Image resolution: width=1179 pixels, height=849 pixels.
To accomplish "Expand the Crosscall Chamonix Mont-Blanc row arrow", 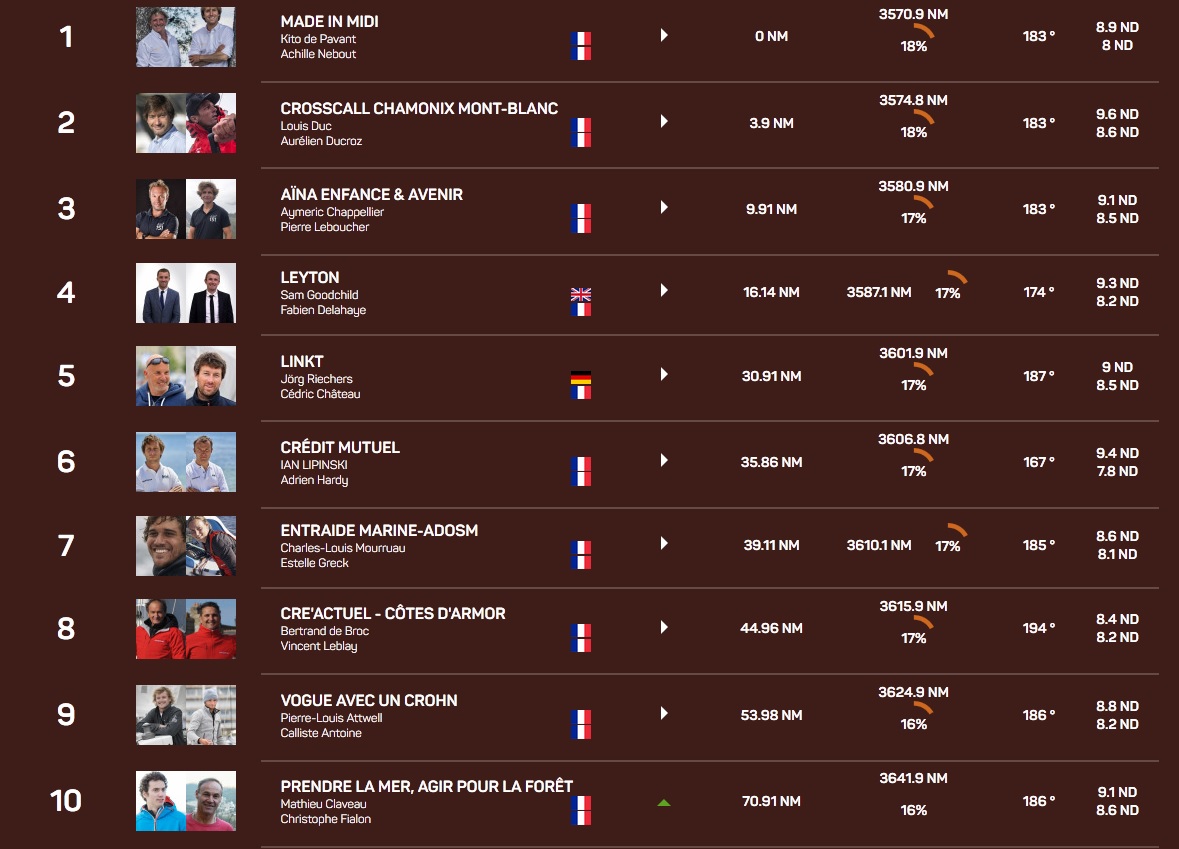I will pos(663,122).
